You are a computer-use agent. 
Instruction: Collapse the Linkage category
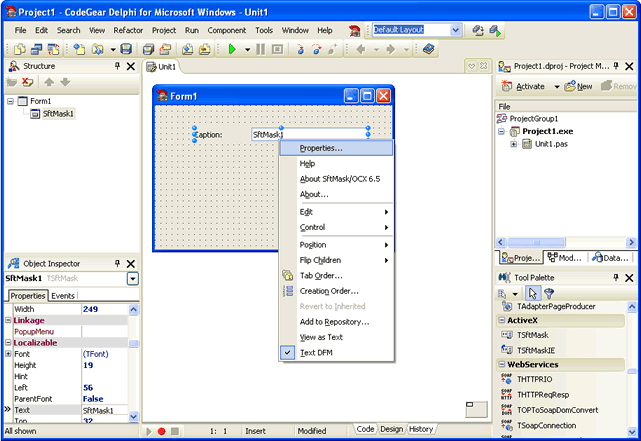click(8, 320)
